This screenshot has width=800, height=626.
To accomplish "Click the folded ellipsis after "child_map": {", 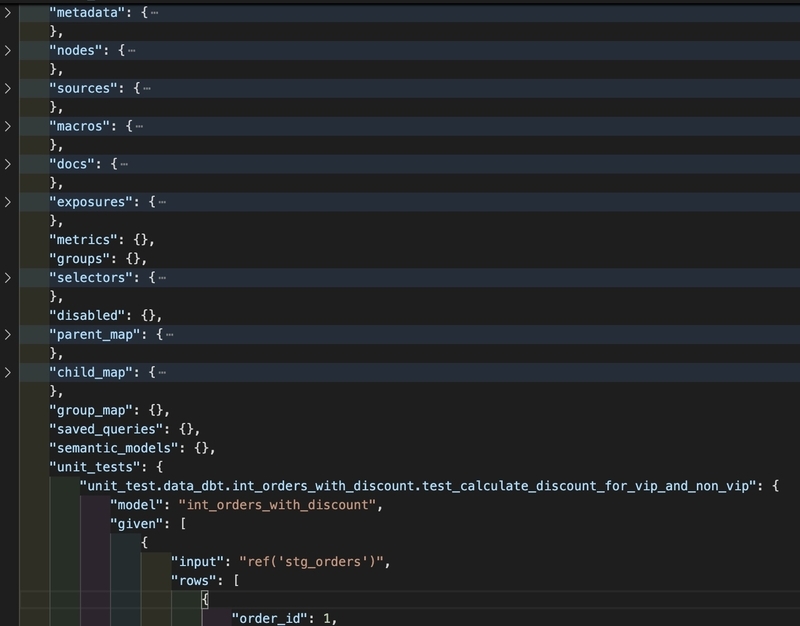I will coord(162,372).
